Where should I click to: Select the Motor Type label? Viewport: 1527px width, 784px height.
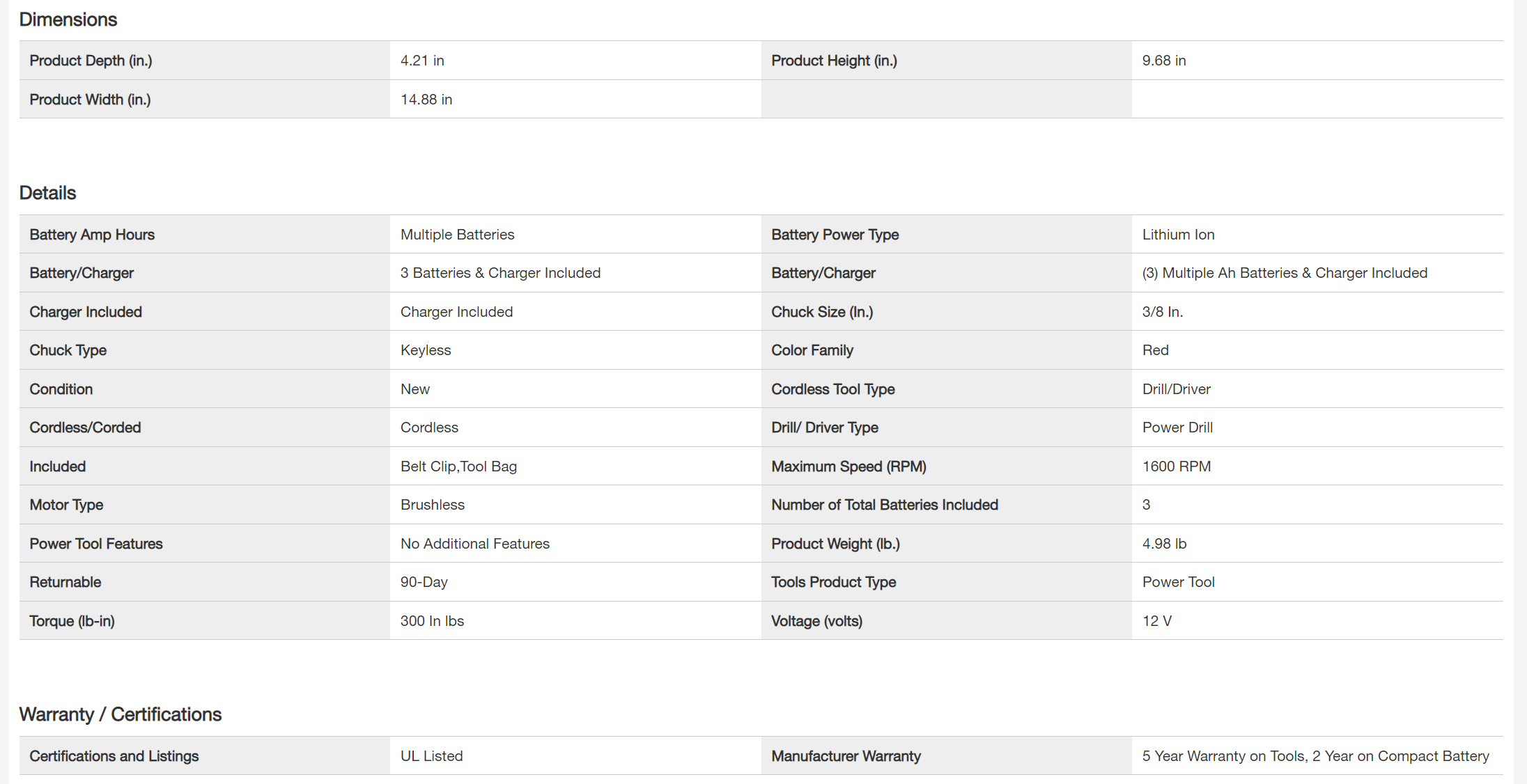pyautogui.click(x=66, y=505)
